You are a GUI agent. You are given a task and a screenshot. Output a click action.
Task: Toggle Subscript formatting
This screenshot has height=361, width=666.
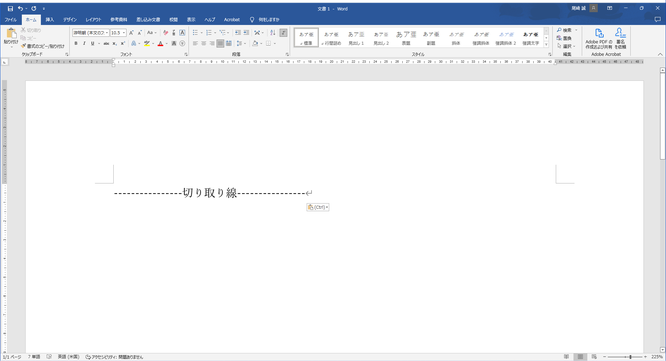coord(115,43)
